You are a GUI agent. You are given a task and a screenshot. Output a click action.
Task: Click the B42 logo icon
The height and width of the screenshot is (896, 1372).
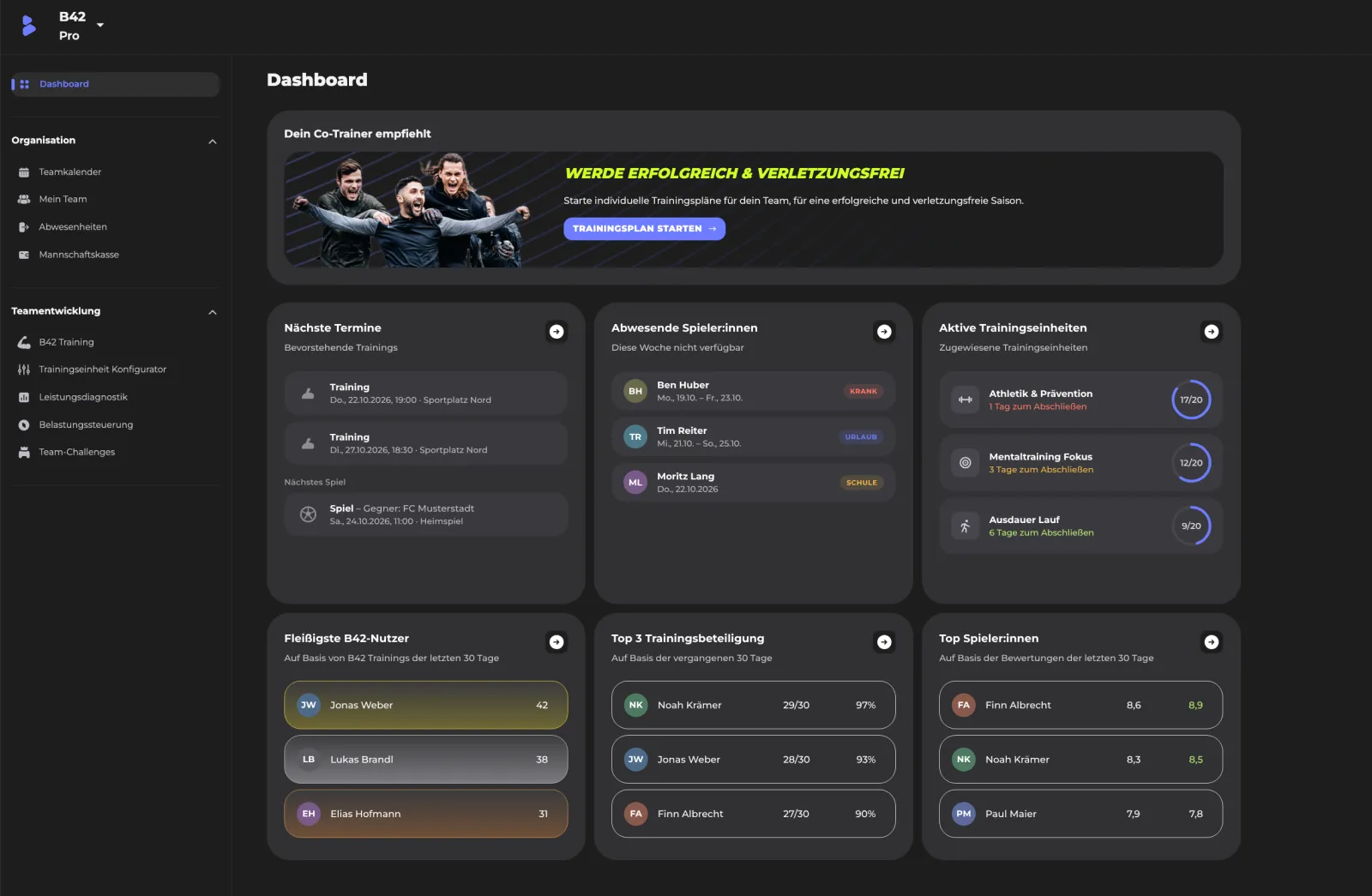(x=28, y=26)
